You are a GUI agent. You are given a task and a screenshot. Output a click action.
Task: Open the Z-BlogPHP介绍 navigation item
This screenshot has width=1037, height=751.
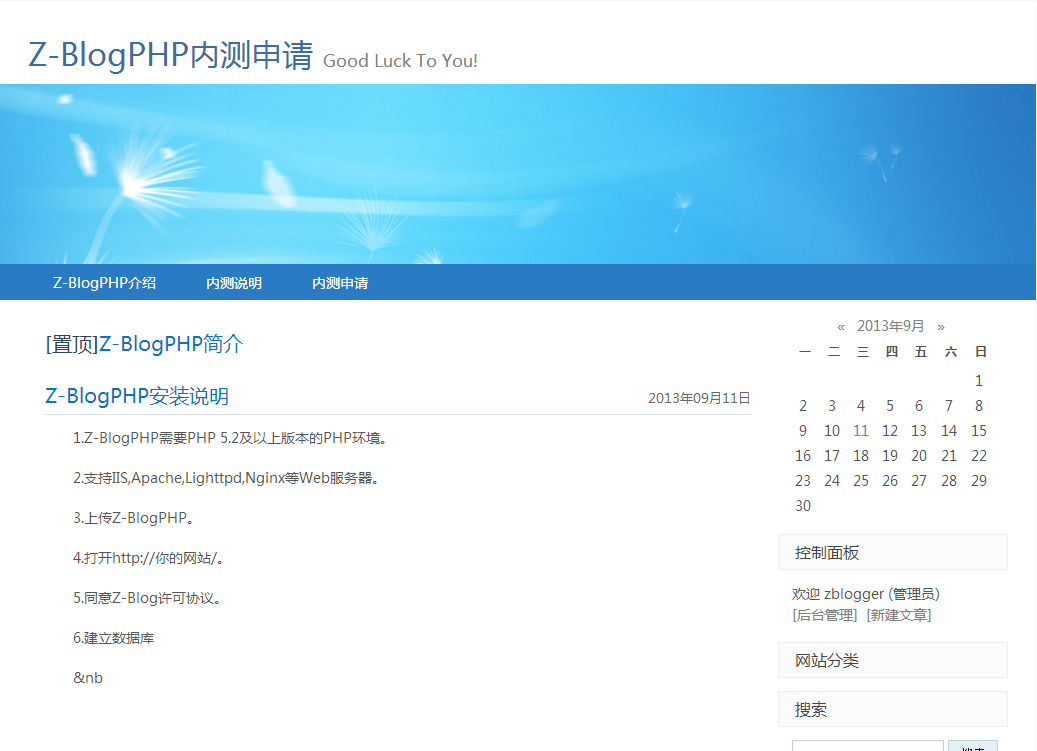point(104,283)
